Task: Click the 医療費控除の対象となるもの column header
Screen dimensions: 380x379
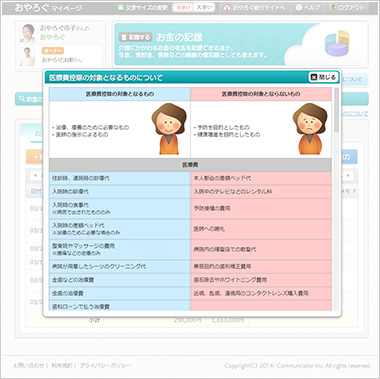Action: pyautogui.click(x=120, y=94)
